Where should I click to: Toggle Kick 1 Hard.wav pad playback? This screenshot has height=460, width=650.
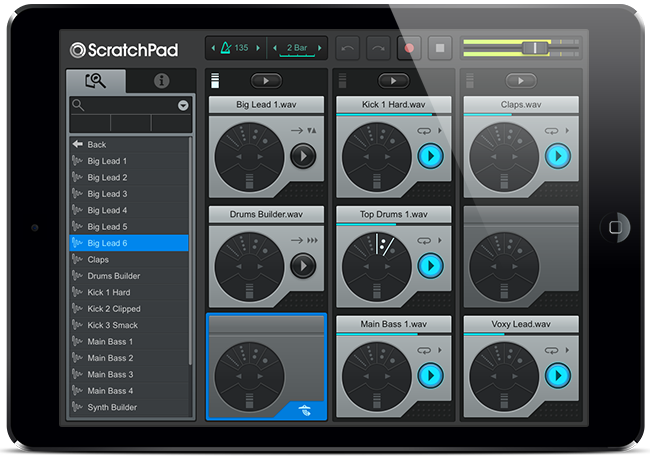[x=430, y=156]
